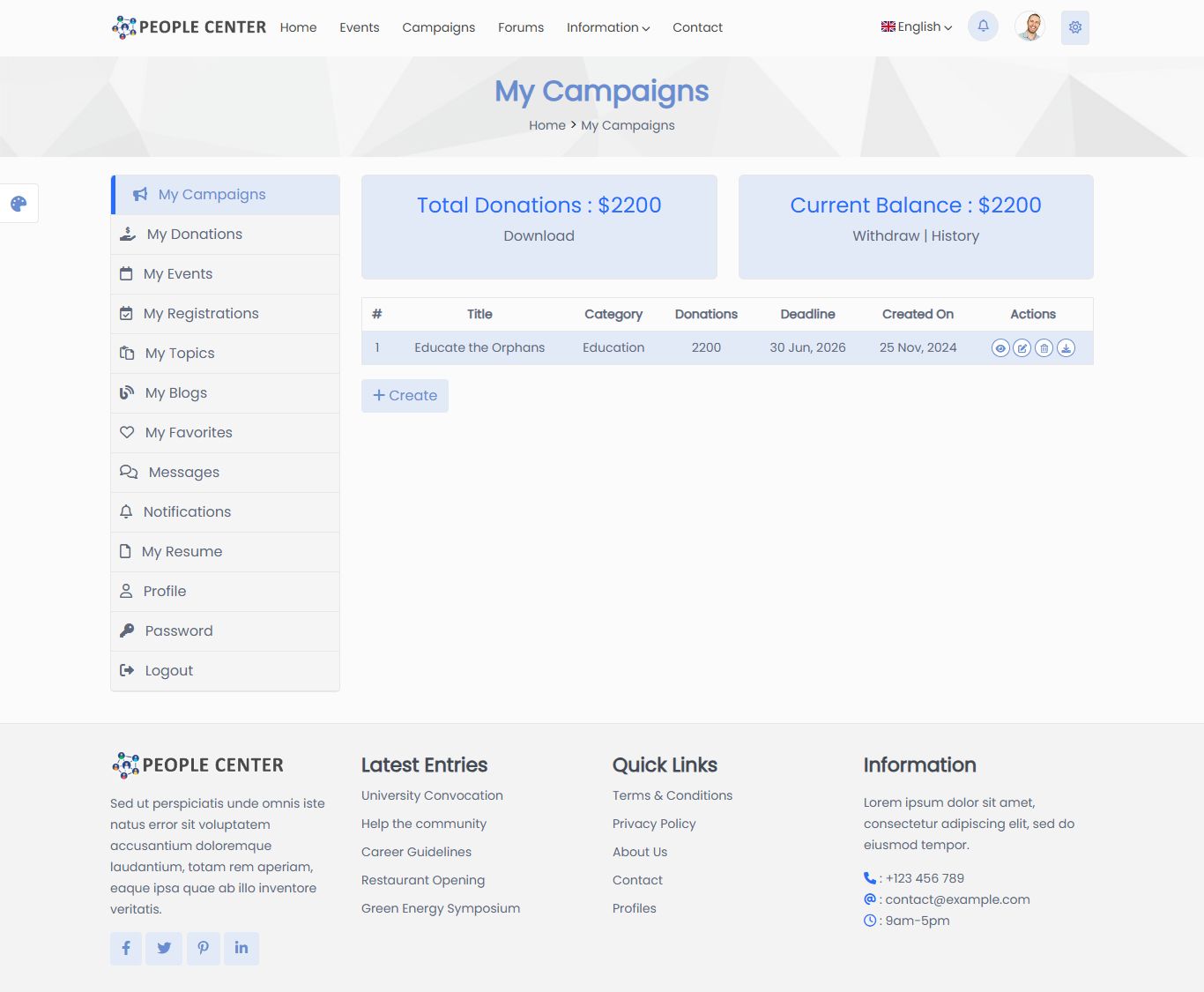The height and width of the screenshot is (992, 1204).
Task: Edit the Educate the Orphans campaign
Action: tap(1022, 348)
